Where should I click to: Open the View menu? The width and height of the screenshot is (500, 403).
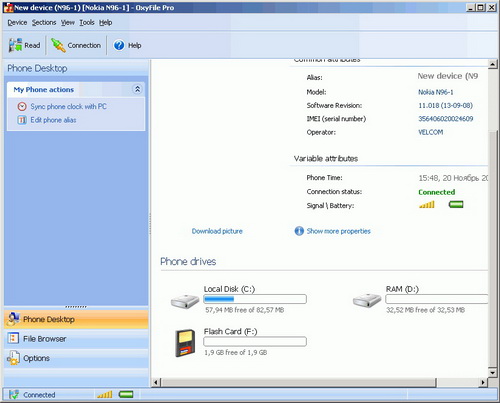[68, 23]
